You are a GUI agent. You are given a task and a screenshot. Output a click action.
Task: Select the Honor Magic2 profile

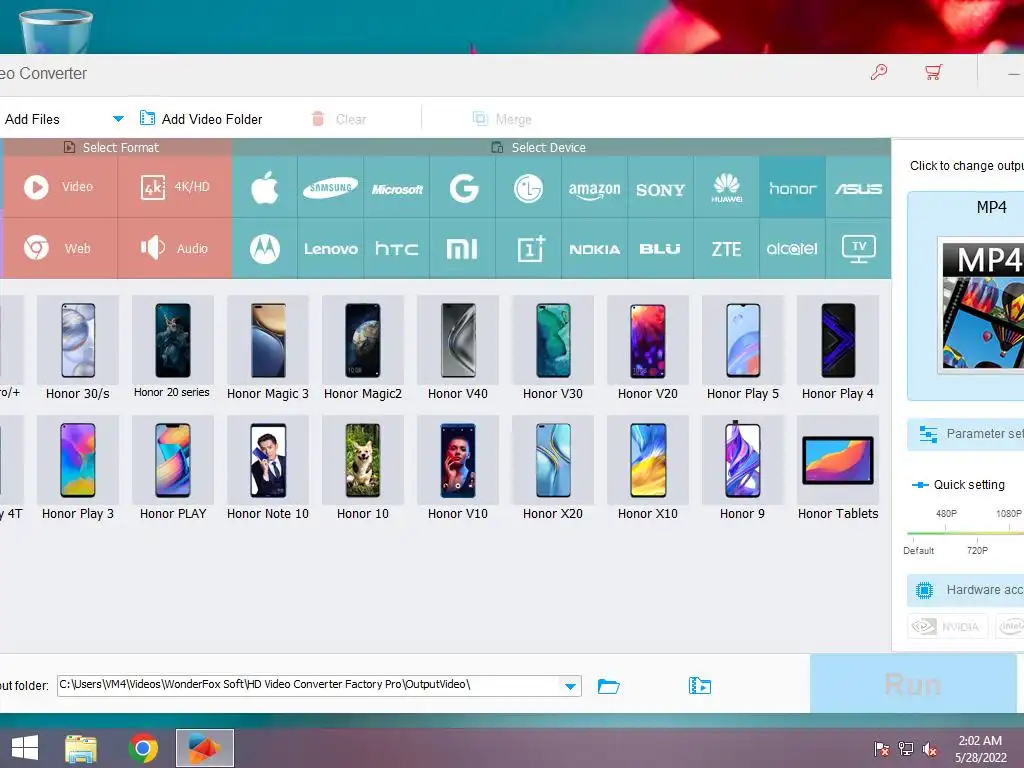(362, 347)
